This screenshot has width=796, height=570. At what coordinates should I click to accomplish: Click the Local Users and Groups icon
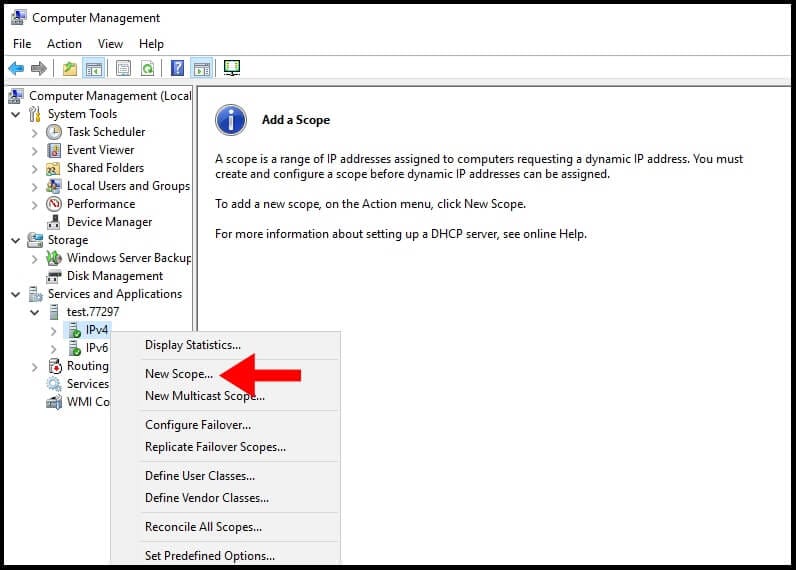(x=53, y=186)
